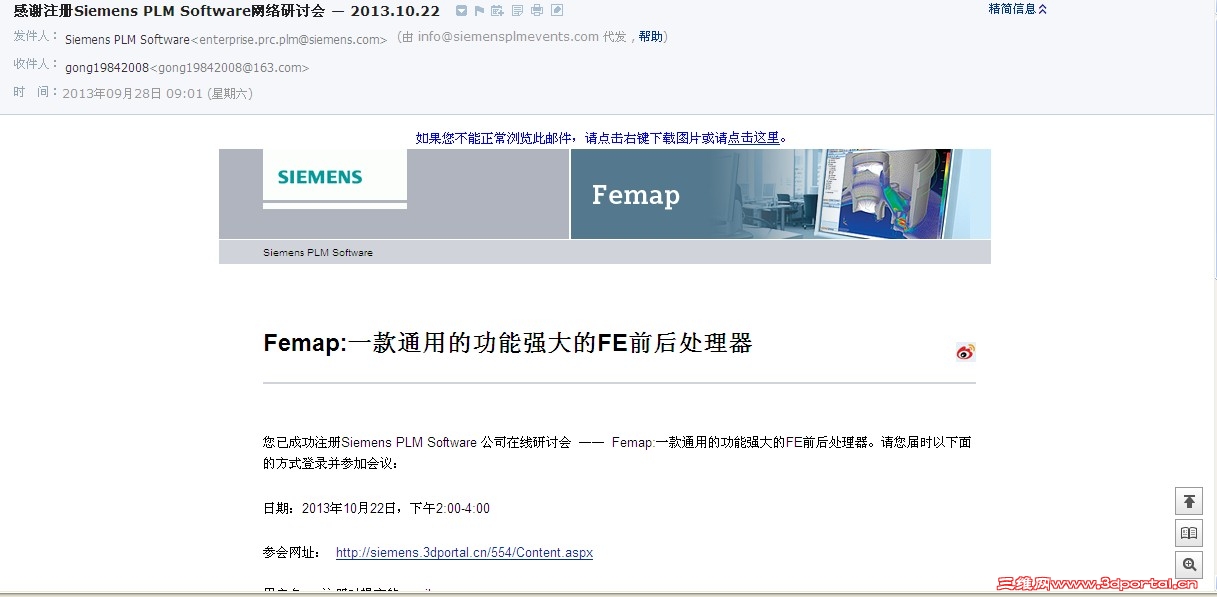Print the email using the printer icon
1217x597 pixels.
pos(537,11)
